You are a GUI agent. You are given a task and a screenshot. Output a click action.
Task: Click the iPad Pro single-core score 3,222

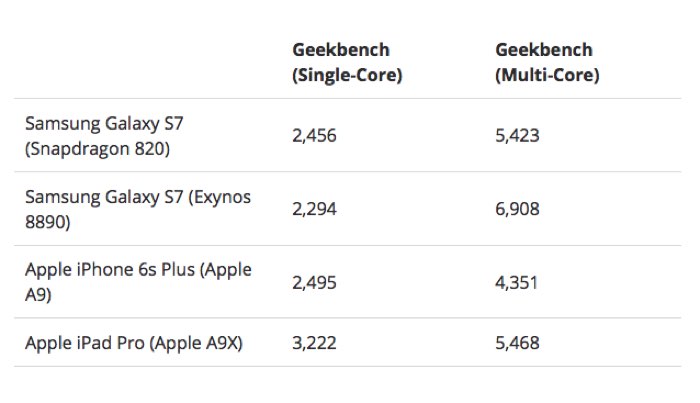point(315,343)
